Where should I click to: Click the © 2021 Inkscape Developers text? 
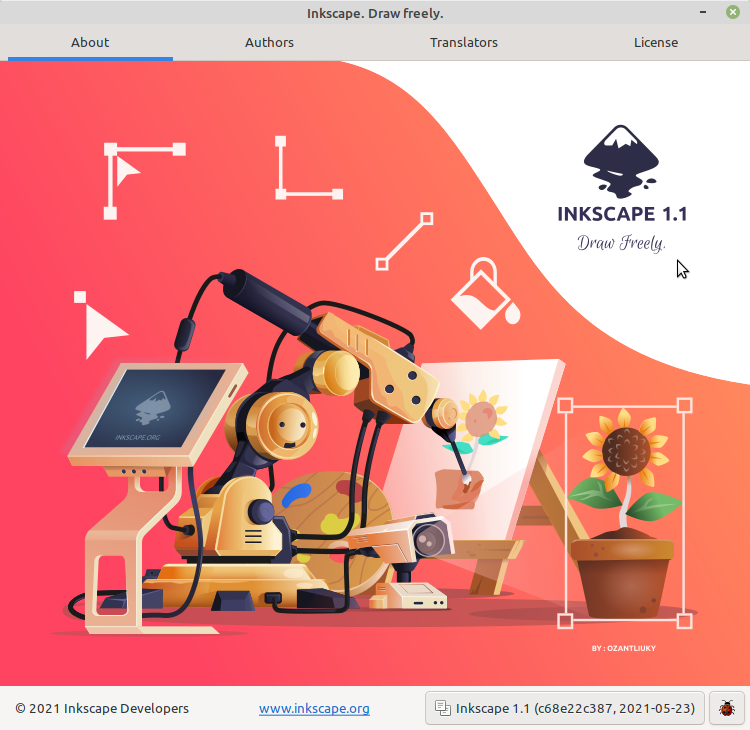tap(102, 708)
